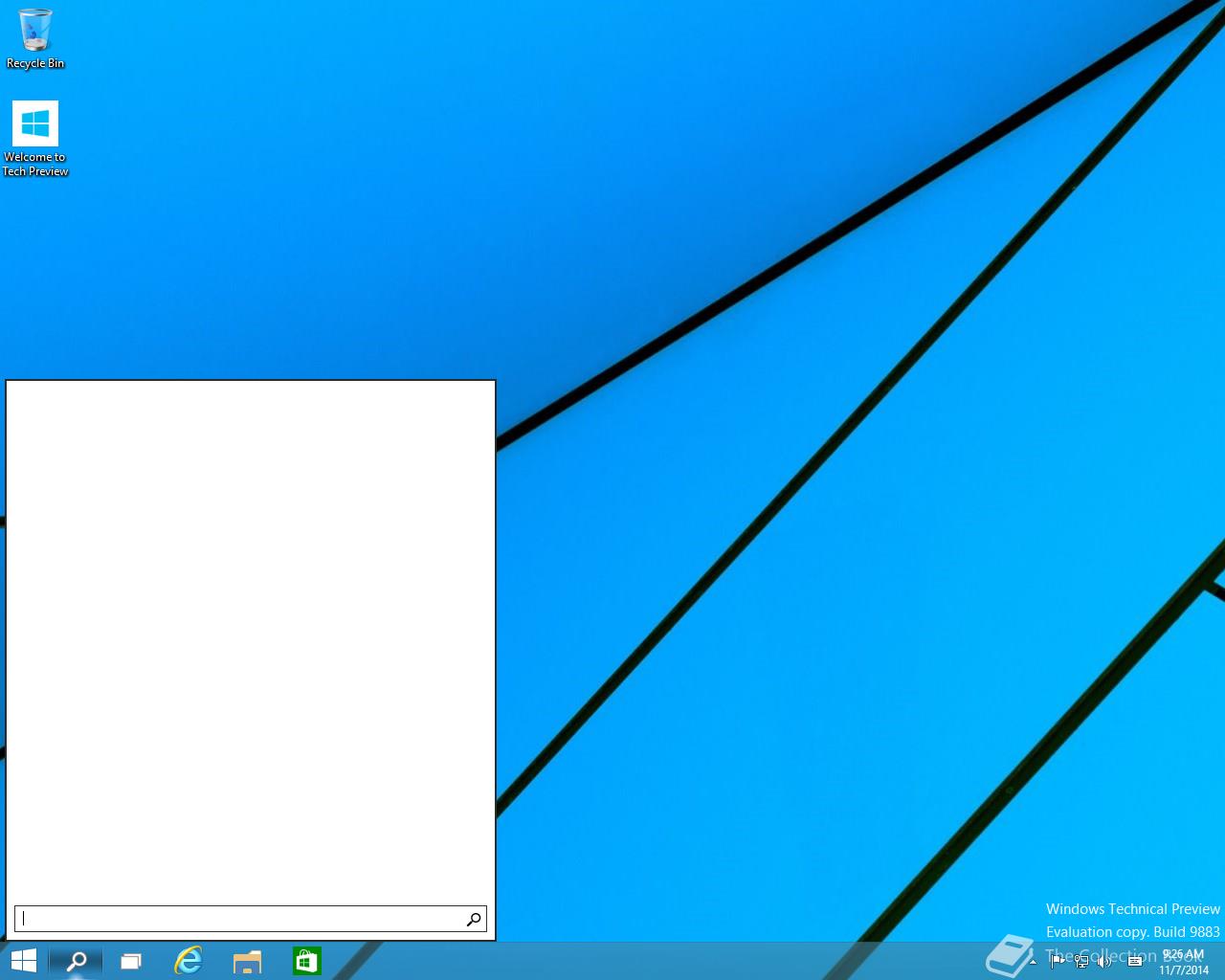Show hidden system tray icons
The height and width of the screenshot is (980, 1225).
[x=1033, y=962]
